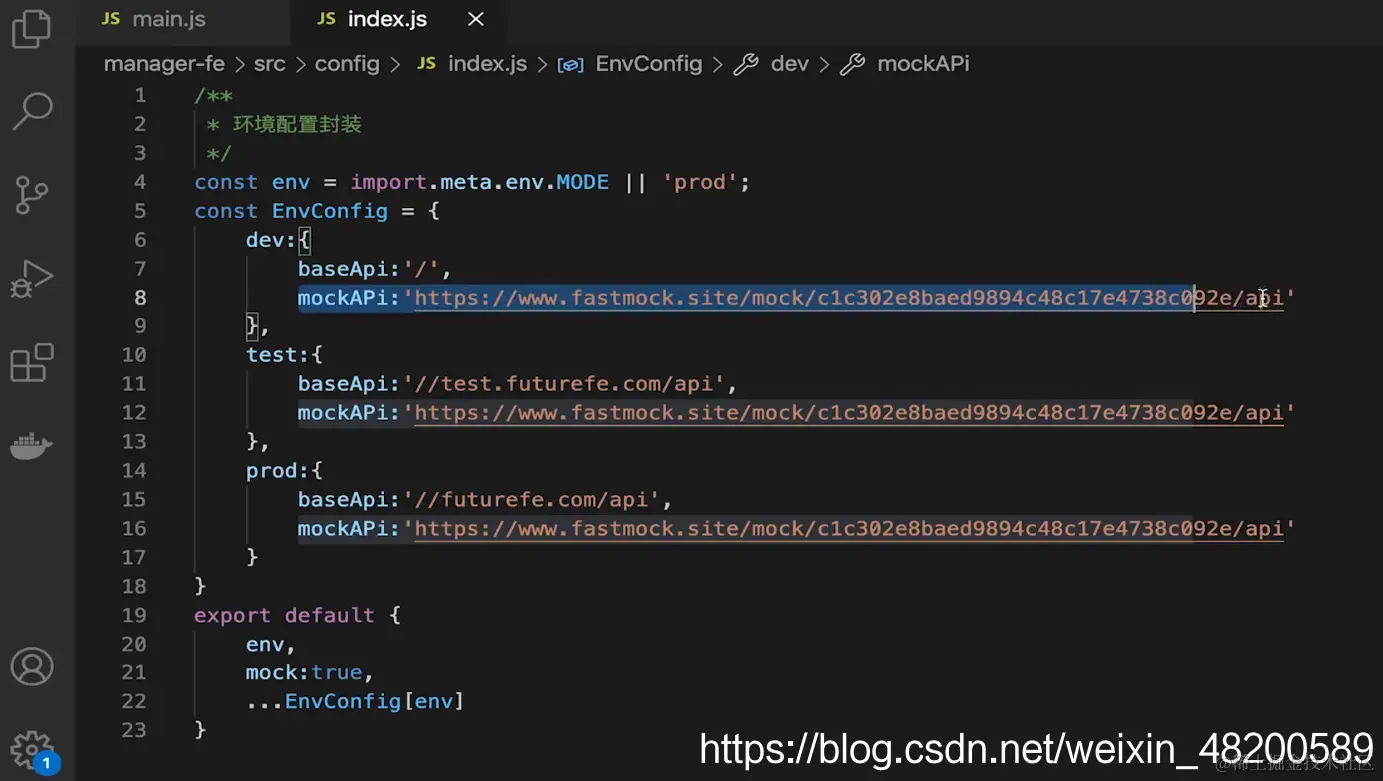Screen dimensions: 1383x781
Task: Open the Extensions view
Action: click(x=32, y=362)
